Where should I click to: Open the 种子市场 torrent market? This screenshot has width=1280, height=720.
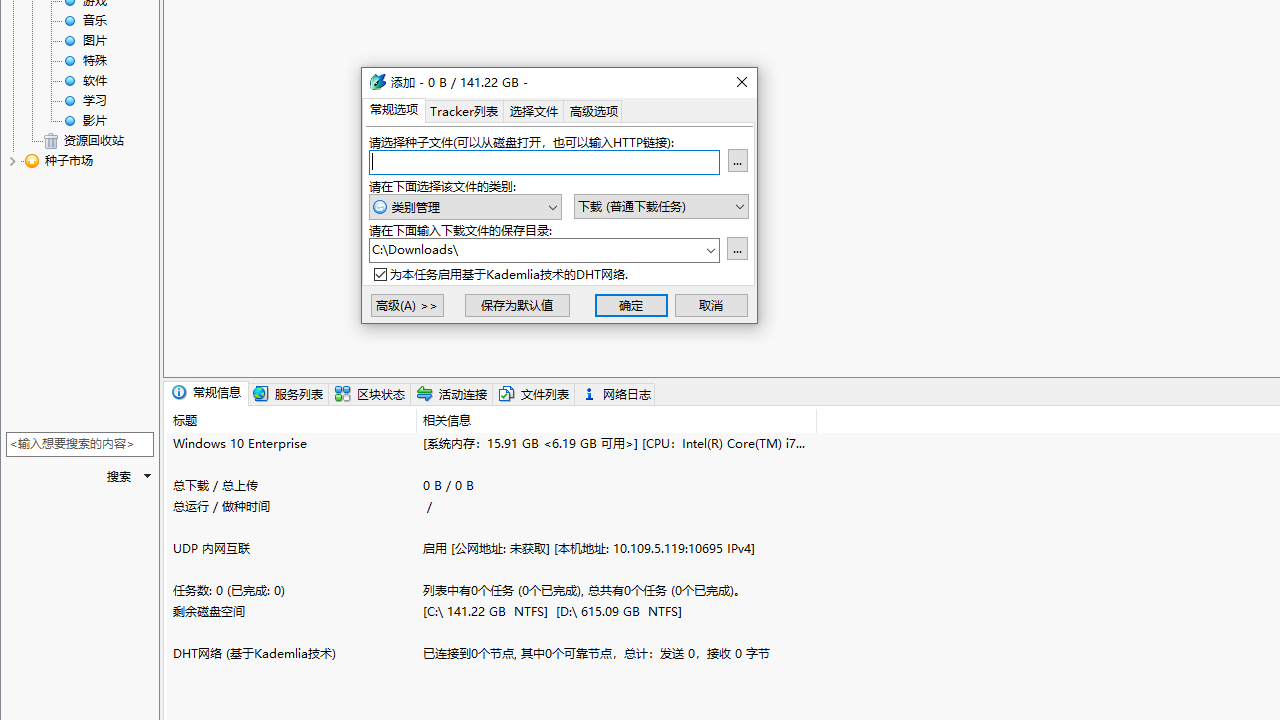click(68, 160)
